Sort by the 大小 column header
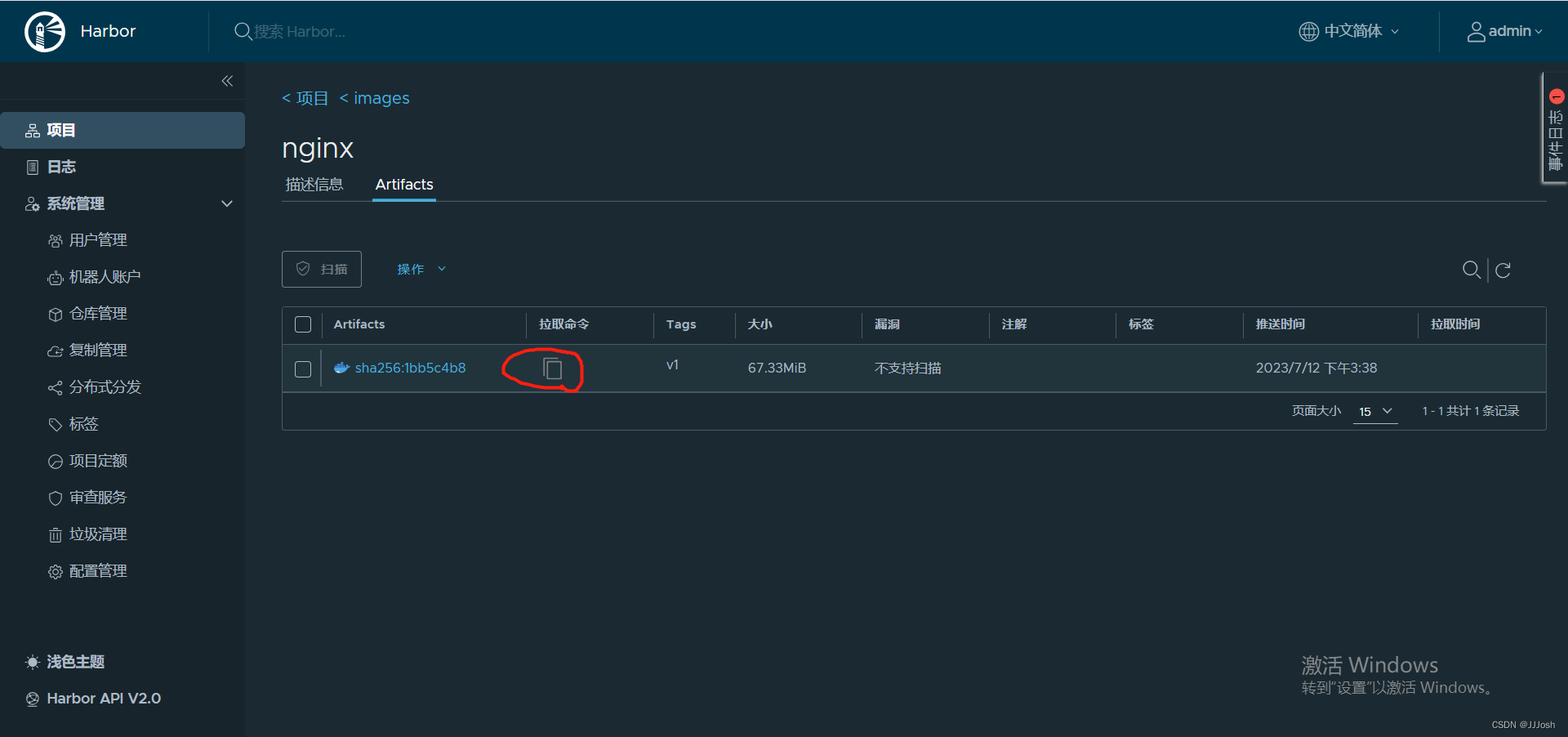 [x=759, y=324]
